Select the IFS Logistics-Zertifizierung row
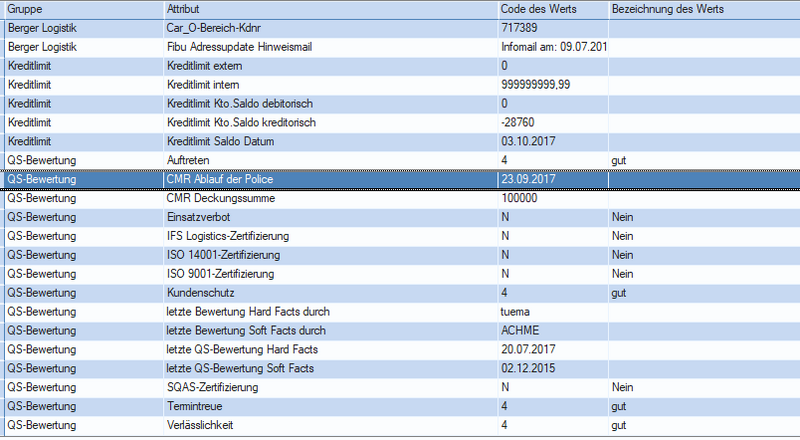Image resolution: width=800 pixels, height=440 pixels. tap(402, 236)
